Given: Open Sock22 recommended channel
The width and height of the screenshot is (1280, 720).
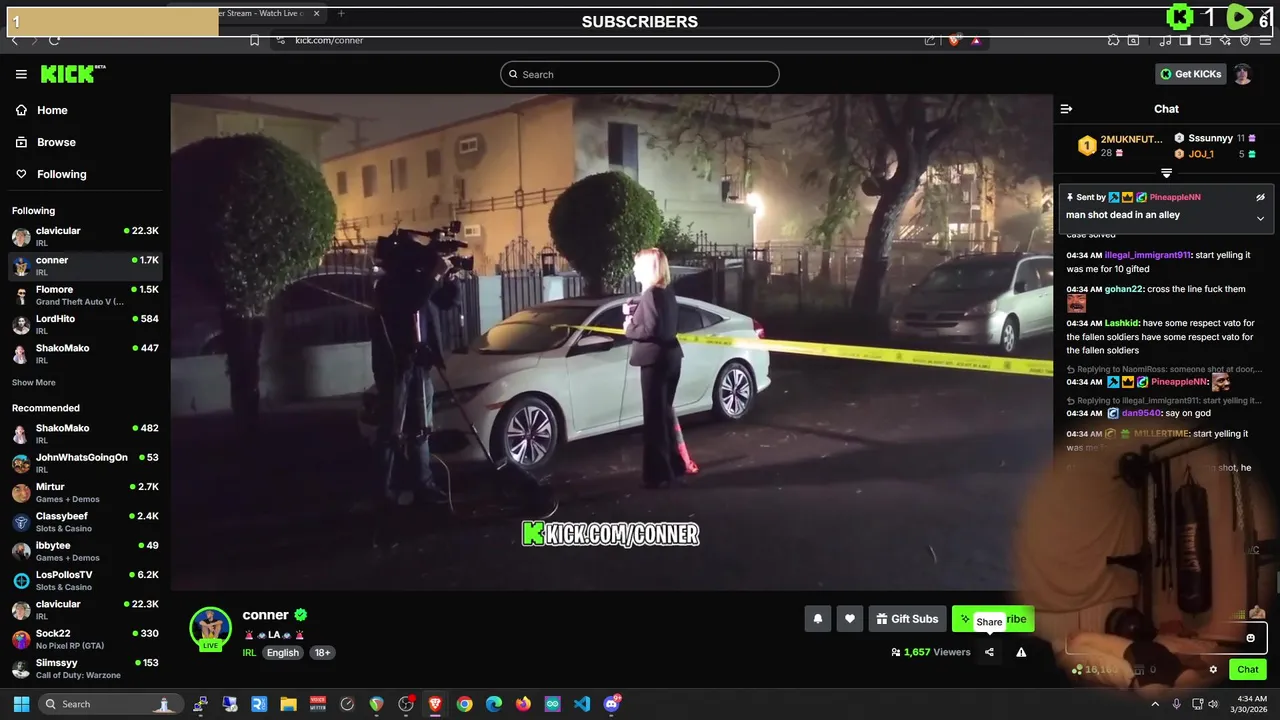Looking at the screenshot, I should tap(85, 639).
